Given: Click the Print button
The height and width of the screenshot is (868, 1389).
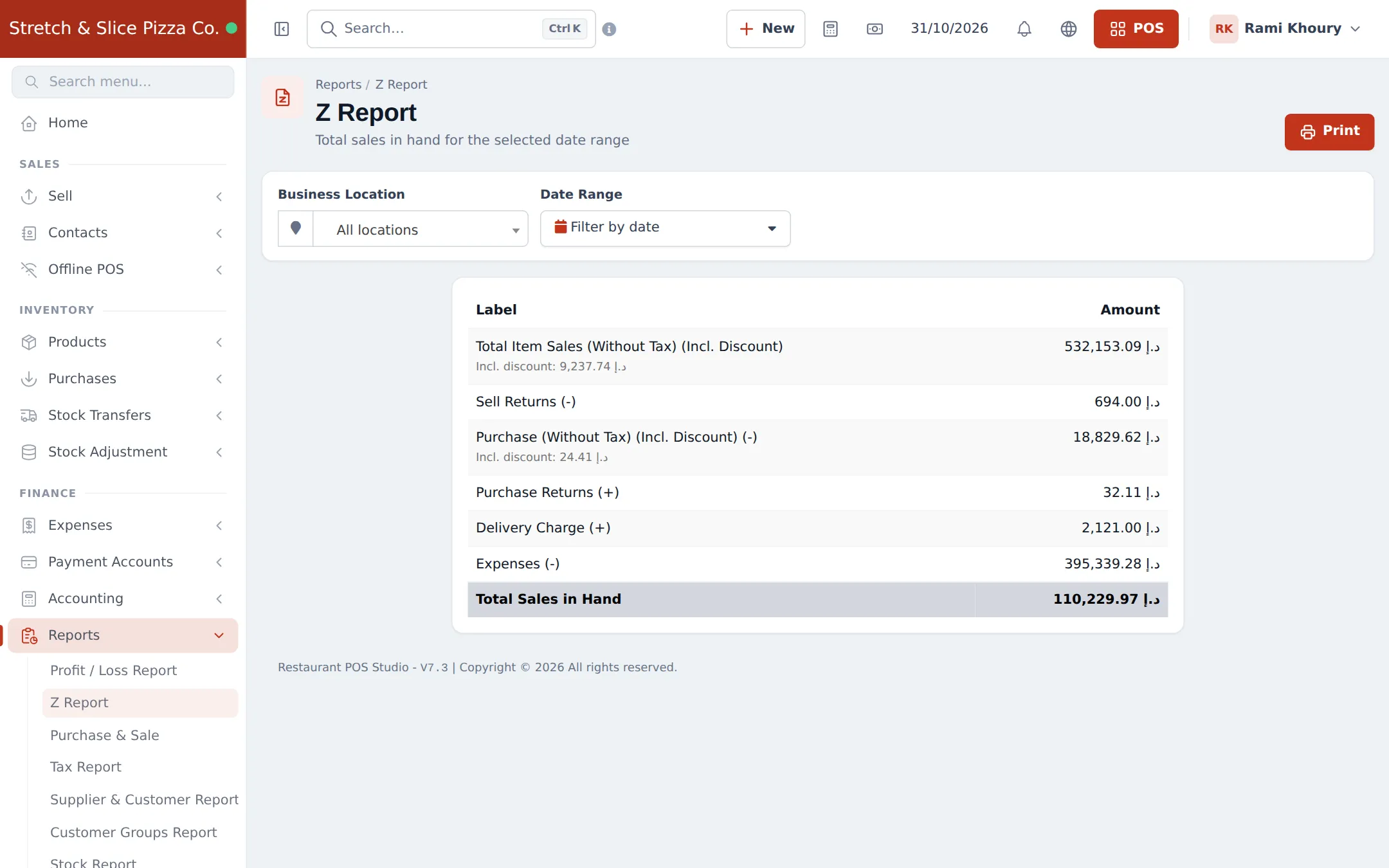Looking at the screenshot, I should [1329, 132].
